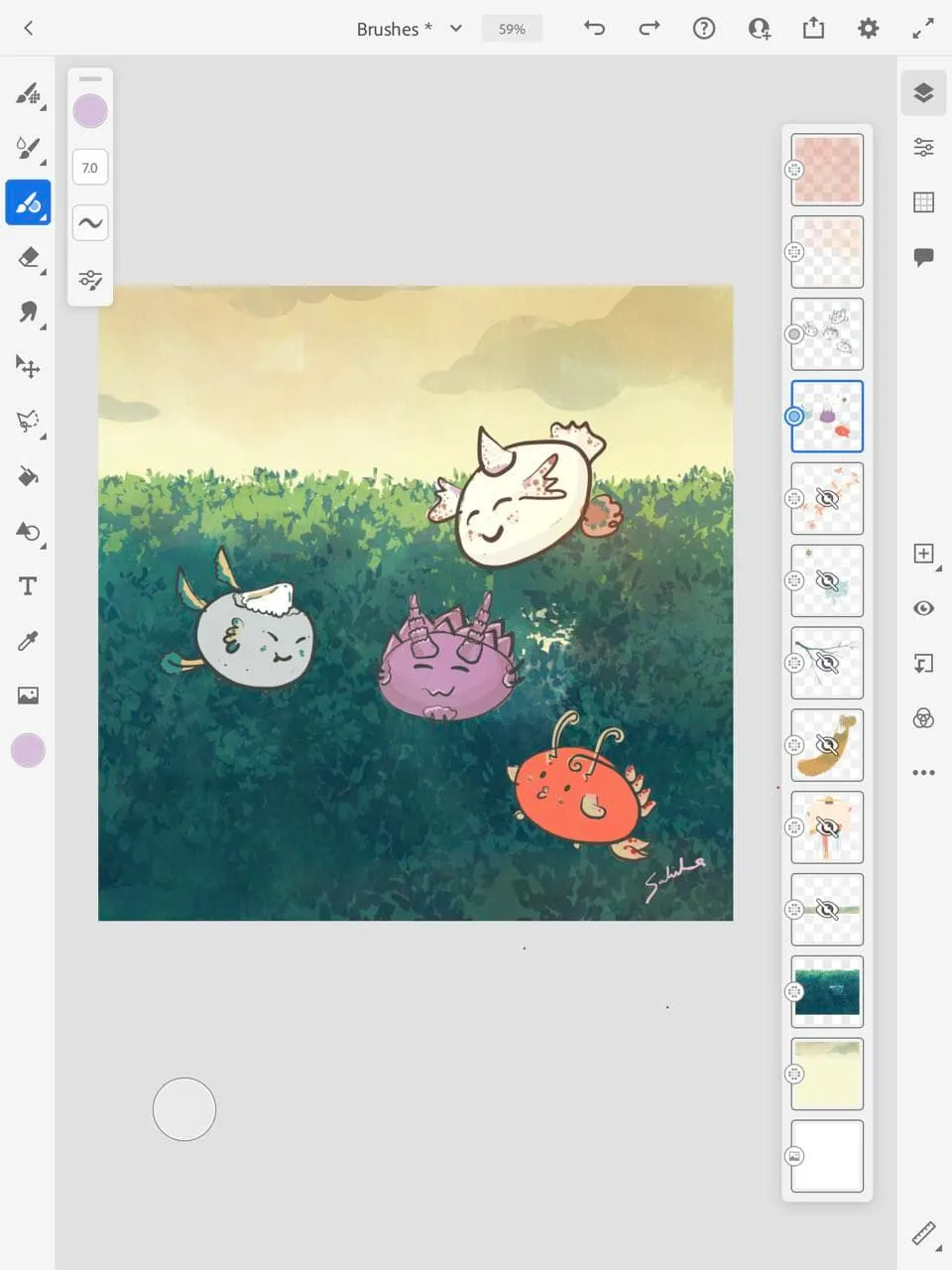
Task: Open the 59% zoom level control
Action: 512,29
